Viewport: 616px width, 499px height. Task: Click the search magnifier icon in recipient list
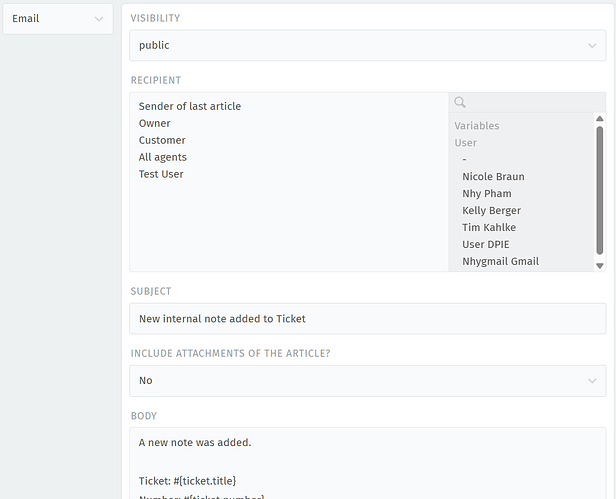point(460,102)
